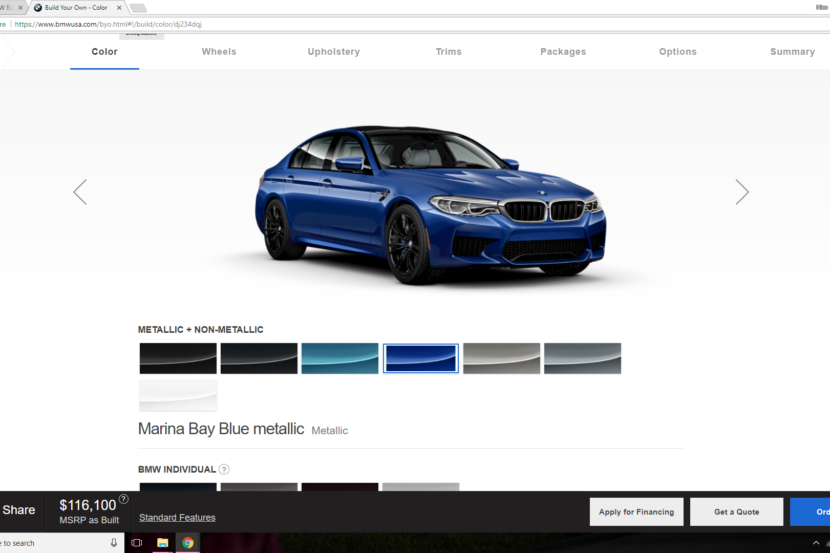Viewport: 830px width, 553px height.
Task: Show the previous car view arrow
Action: [80, 192]
